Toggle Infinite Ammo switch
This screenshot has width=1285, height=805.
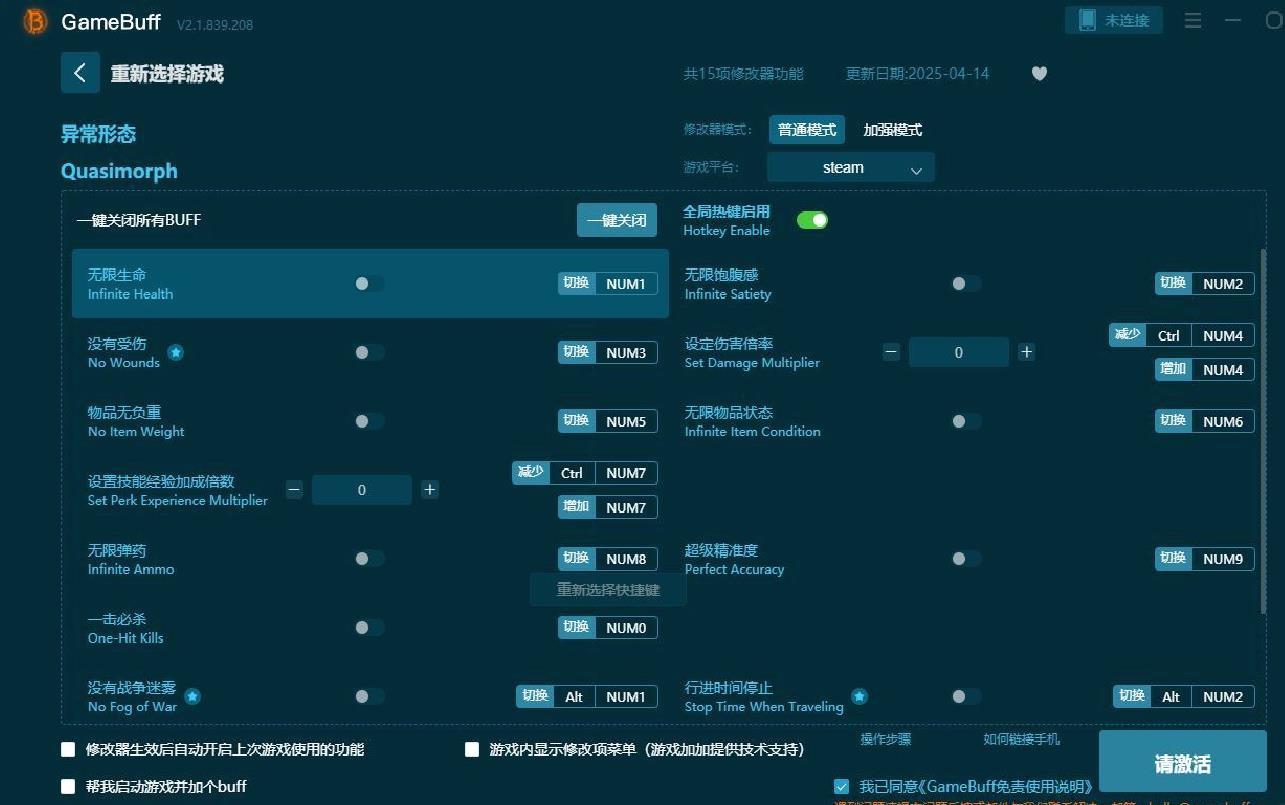tap(369, 558)
